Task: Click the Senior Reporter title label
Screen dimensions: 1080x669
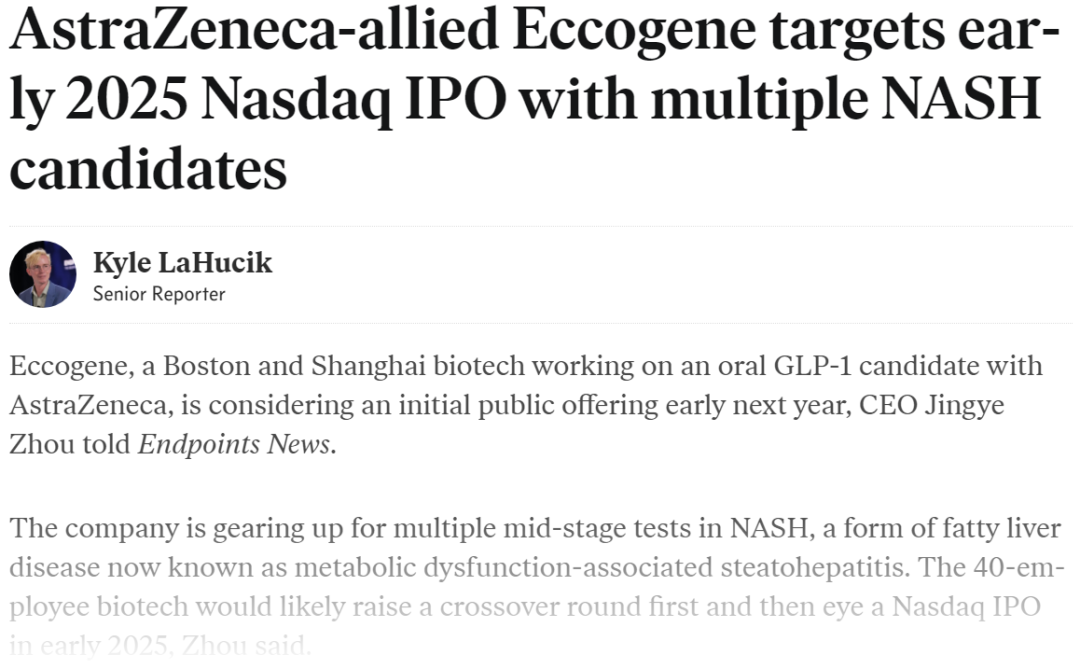Action: (x=159, y=294)
